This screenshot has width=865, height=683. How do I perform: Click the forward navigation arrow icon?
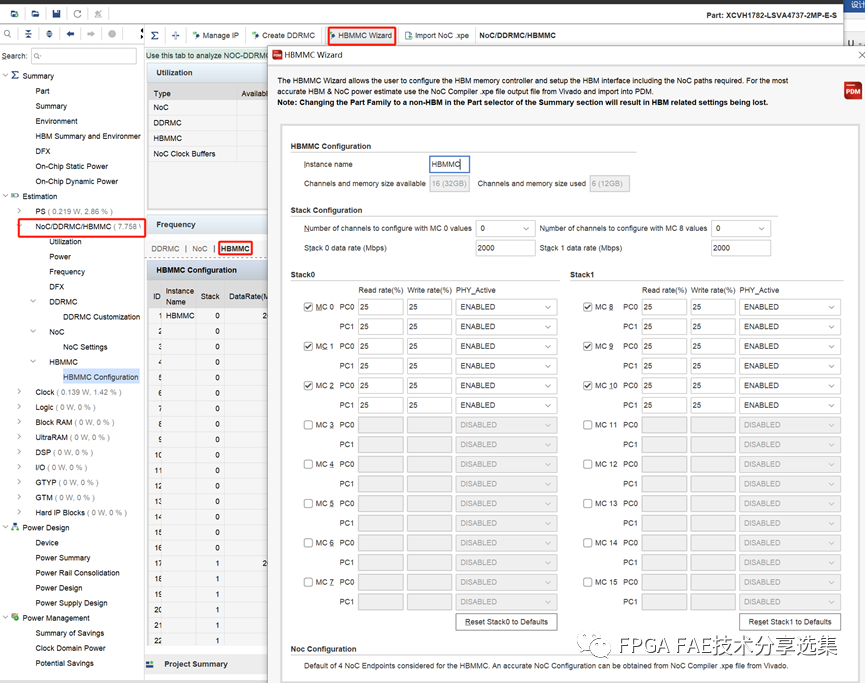click(x=89, y=35)
